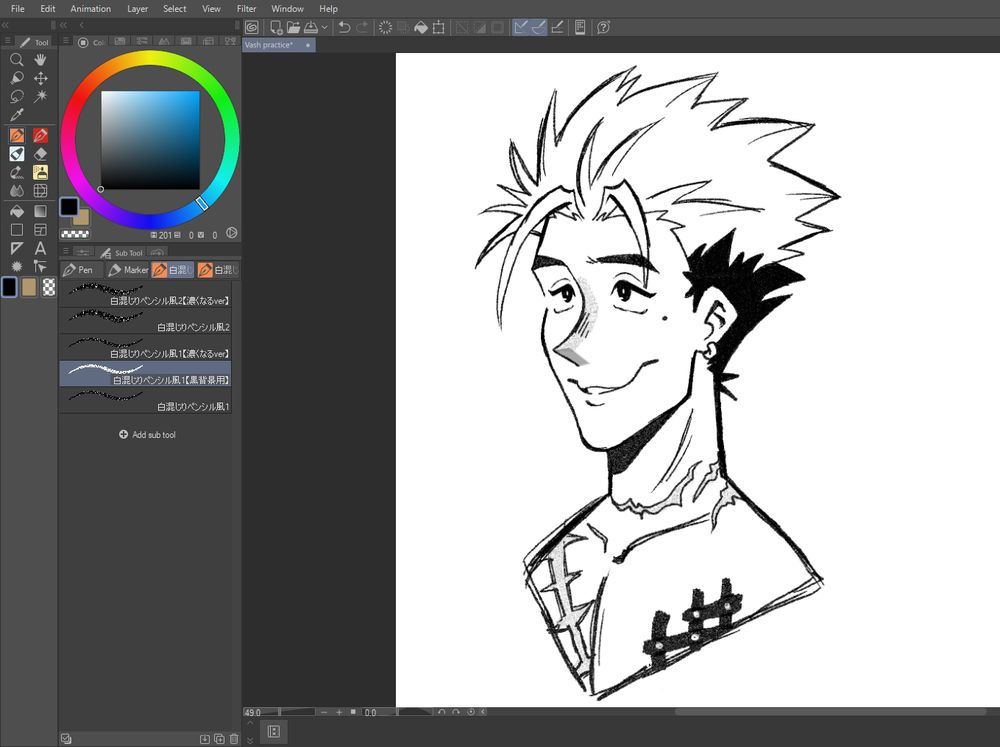
Task: Select the Blend tool
Action: point(17,191)
